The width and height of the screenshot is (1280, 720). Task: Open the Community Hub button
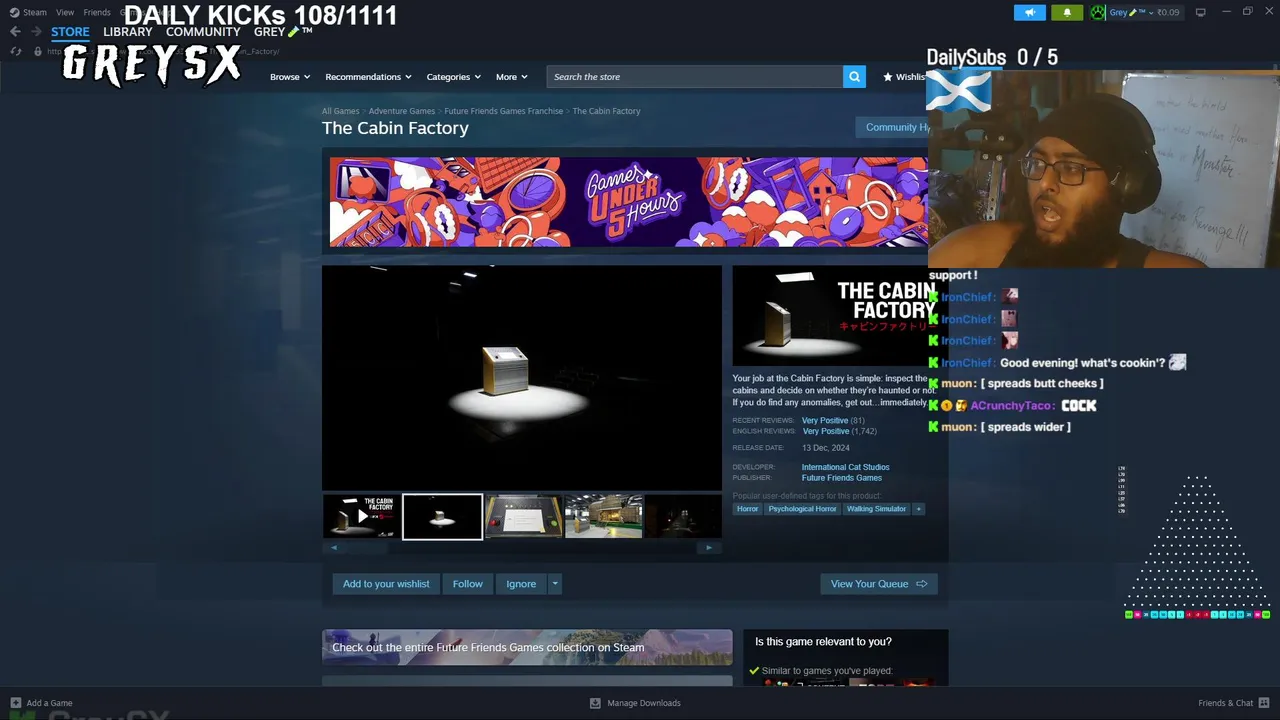(x=892, y=127)
